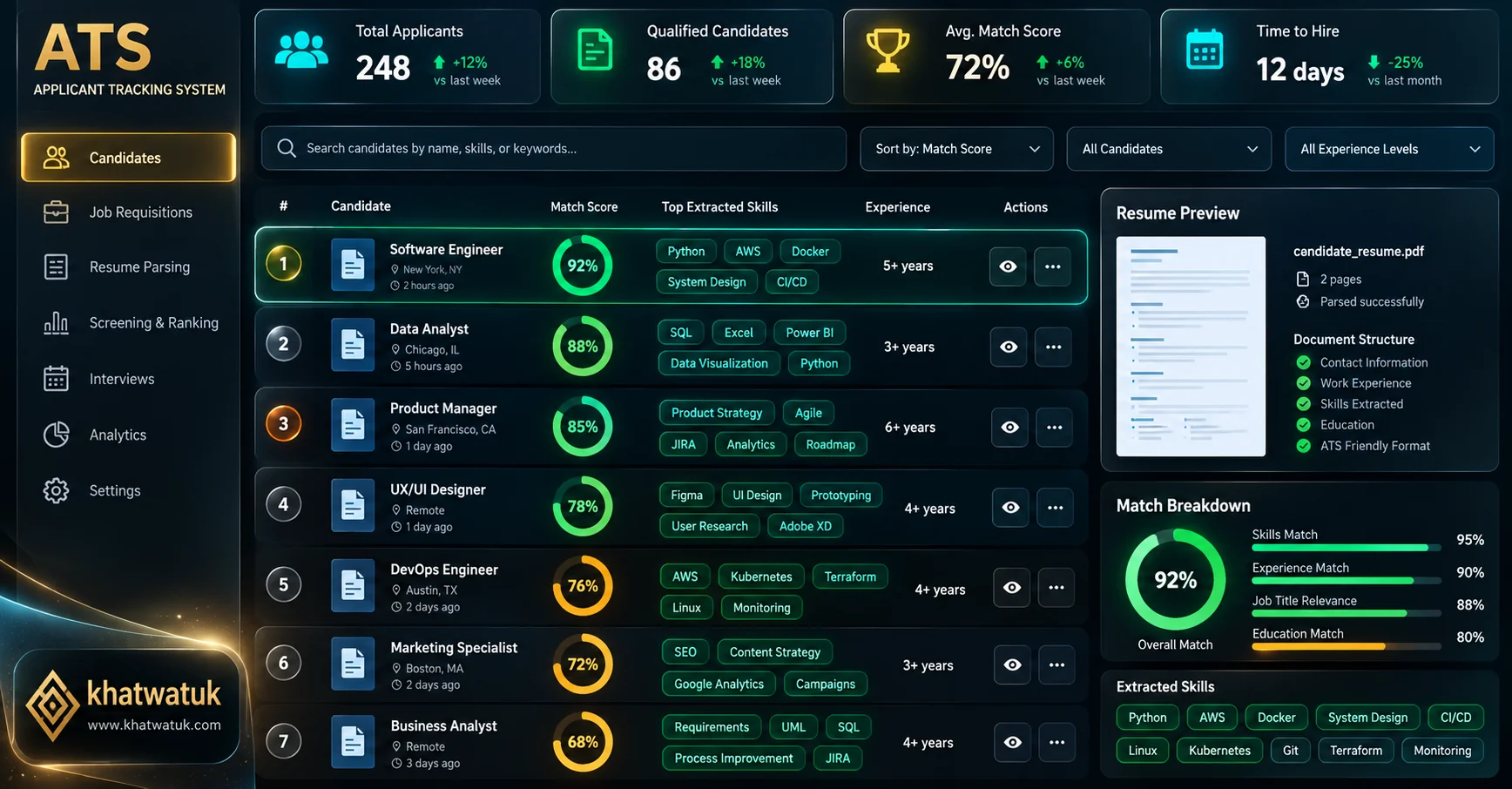1512x789 pixels.
Task: Click the 2 pages file icon
Action: [x=1303, y=280]
